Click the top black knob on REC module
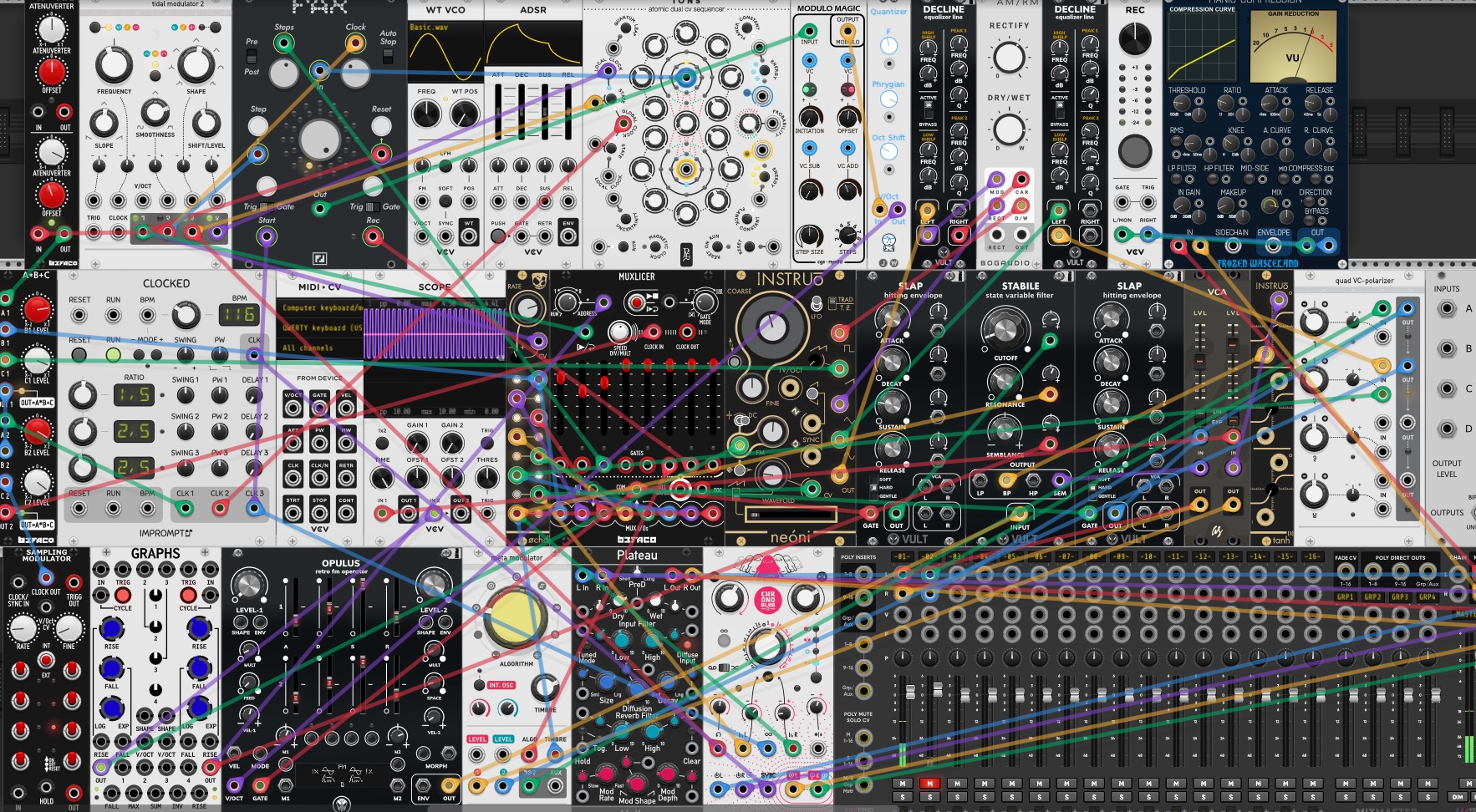This screenshot has width=1476, height=812. [1135, 38]
